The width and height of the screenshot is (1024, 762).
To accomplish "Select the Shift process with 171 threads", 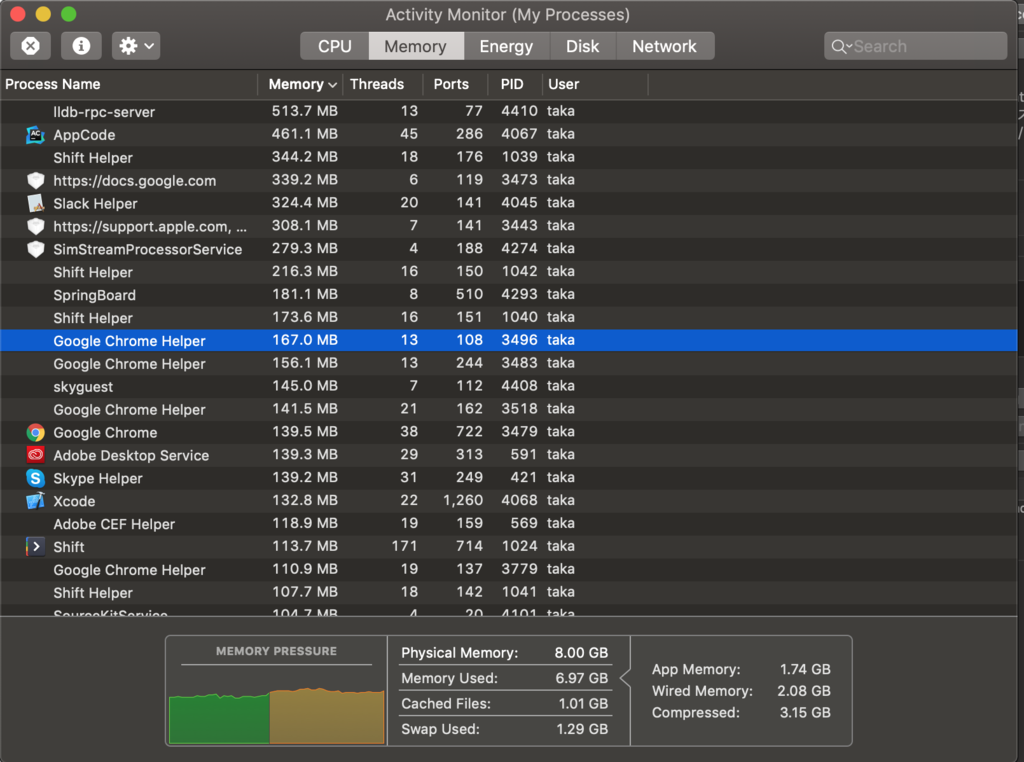I will (509, 546).
